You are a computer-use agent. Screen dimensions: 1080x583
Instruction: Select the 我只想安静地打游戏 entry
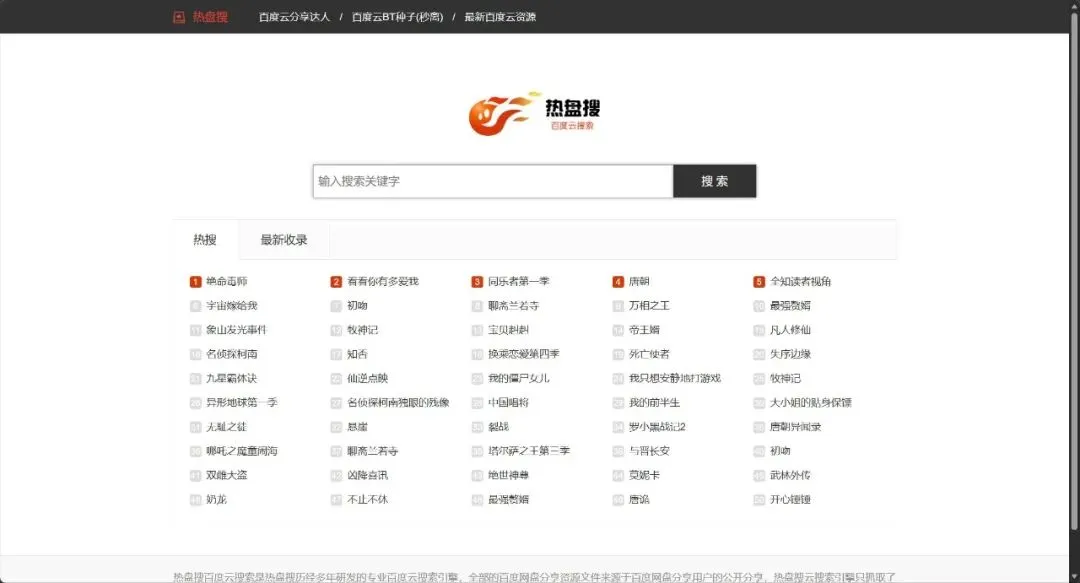(x=675, y=378)
